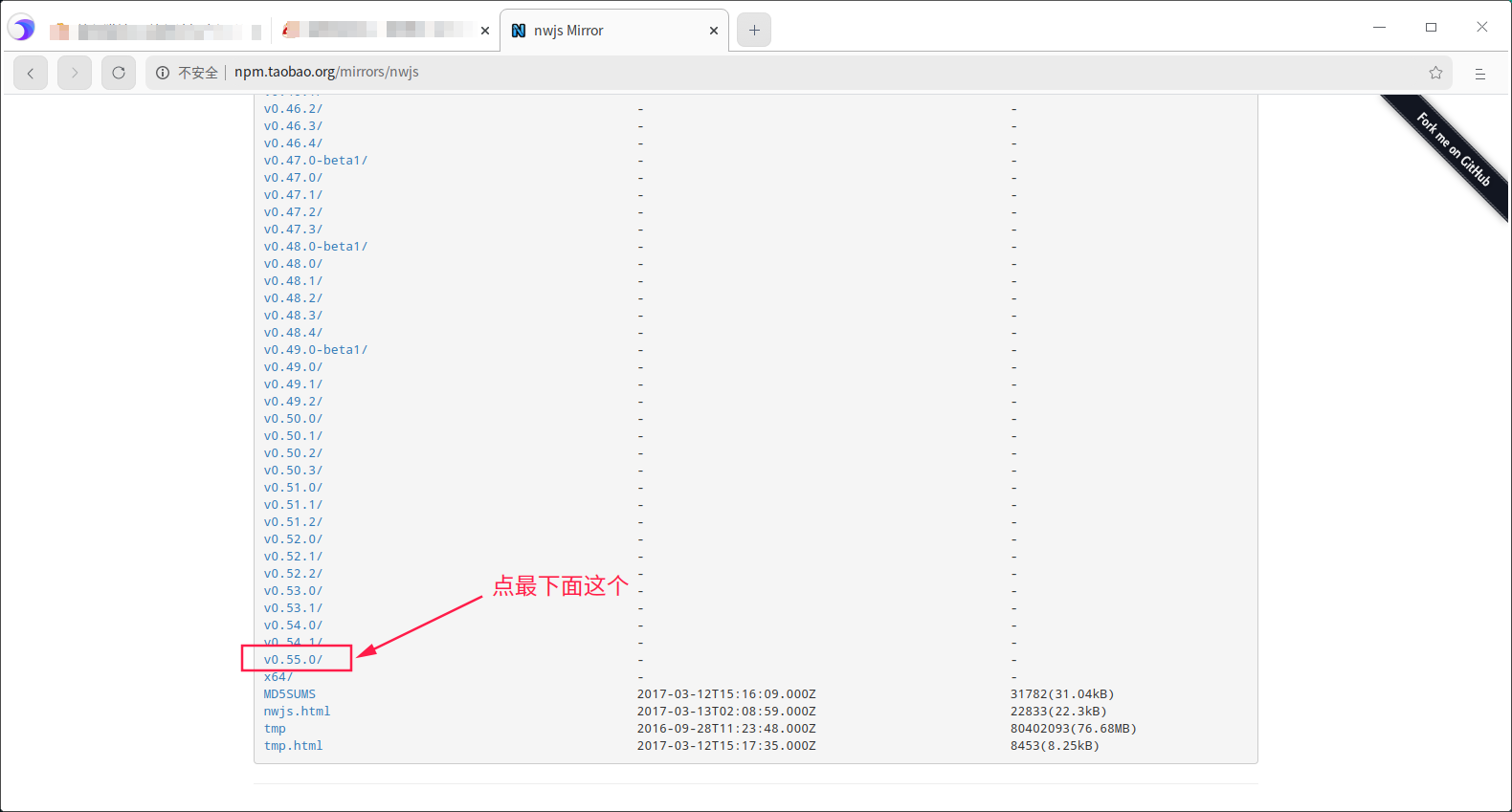Go back using the browser back arrow
Image resolution: width=1512 pixels, height=812 pixels.
click(x=31, y=73)
